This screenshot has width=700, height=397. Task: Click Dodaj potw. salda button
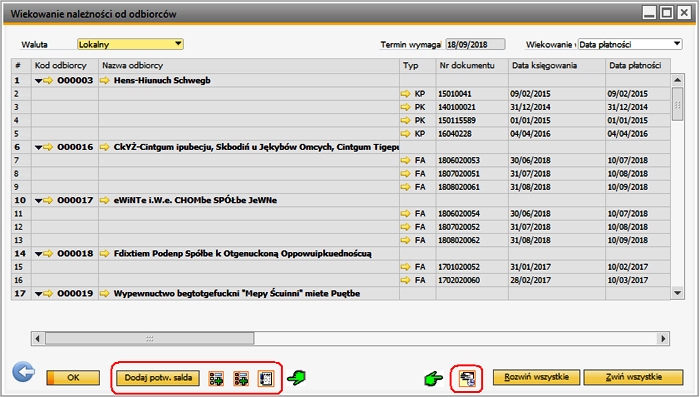point(158,378)
